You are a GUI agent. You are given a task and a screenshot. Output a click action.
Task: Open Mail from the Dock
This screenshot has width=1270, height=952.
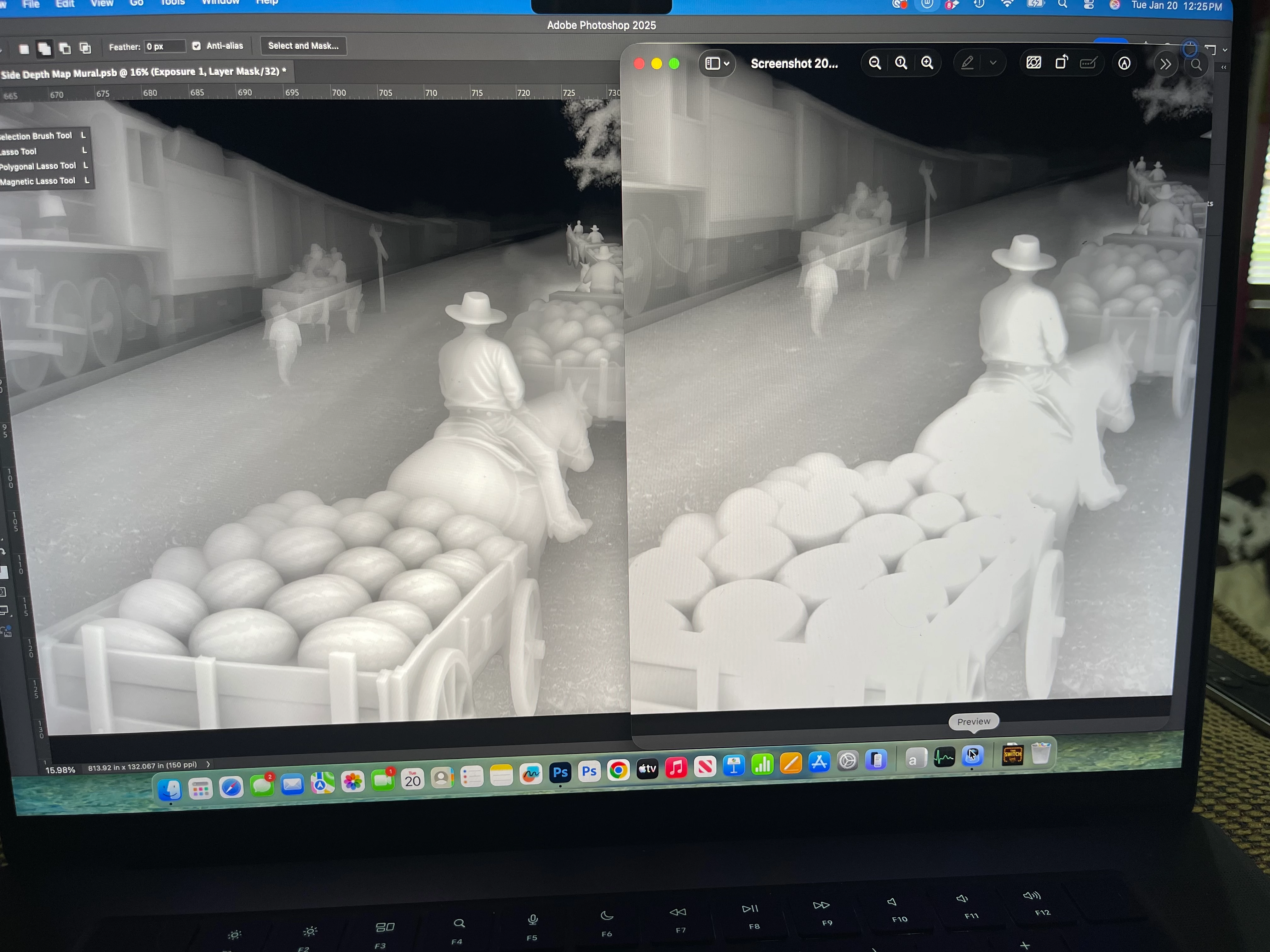(x=292, y=784)
